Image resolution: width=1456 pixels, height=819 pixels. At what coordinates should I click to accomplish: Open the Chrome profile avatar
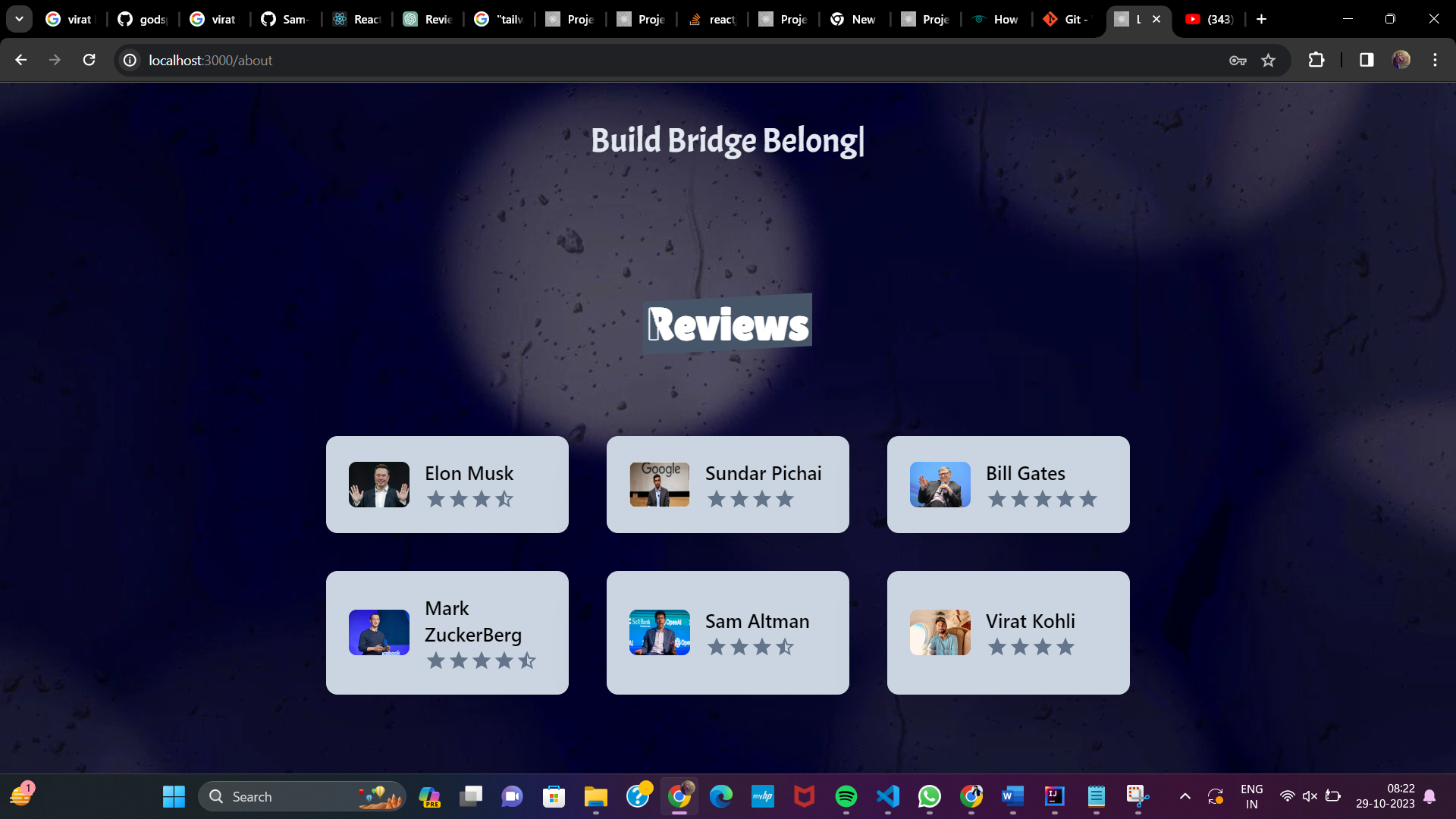click(x=1401, y=60)
